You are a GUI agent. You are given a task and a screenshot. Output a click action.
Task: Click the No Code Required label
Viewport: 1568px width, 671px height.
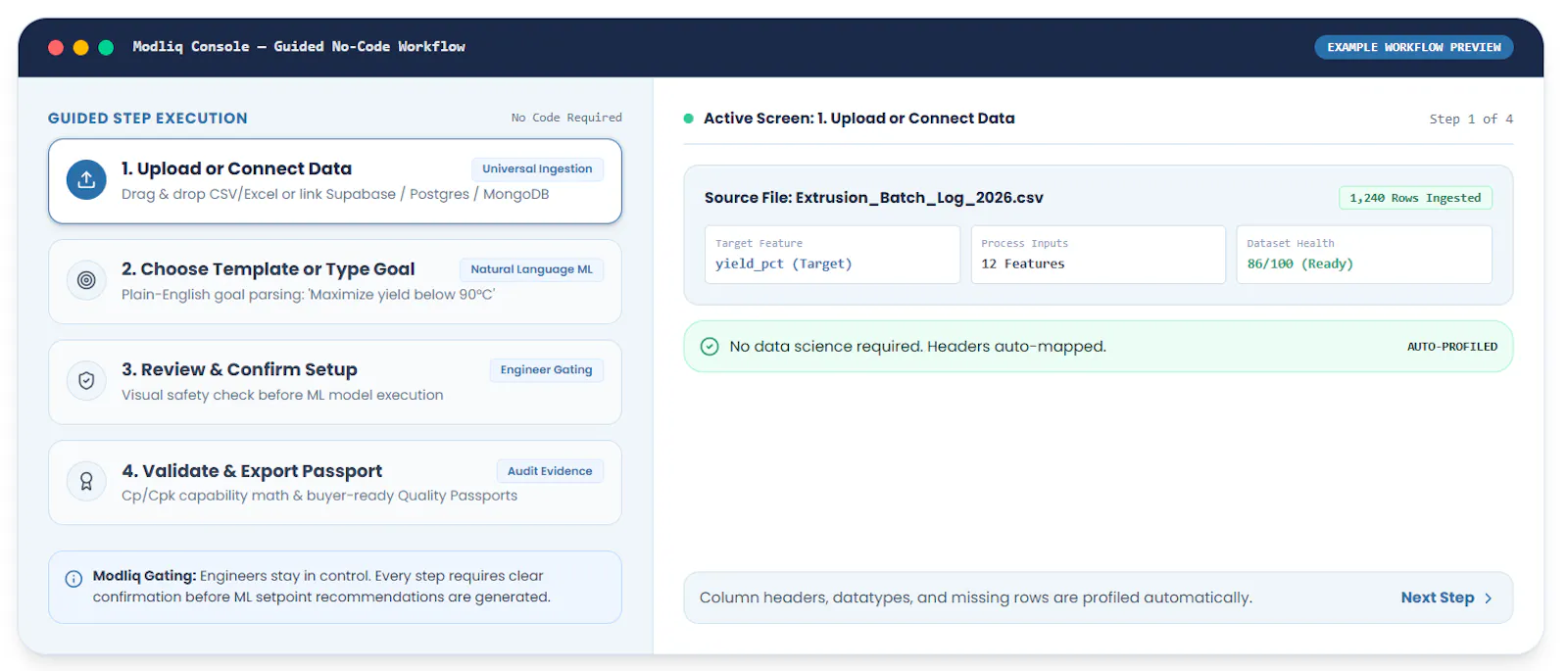click(x=566, y=118)
